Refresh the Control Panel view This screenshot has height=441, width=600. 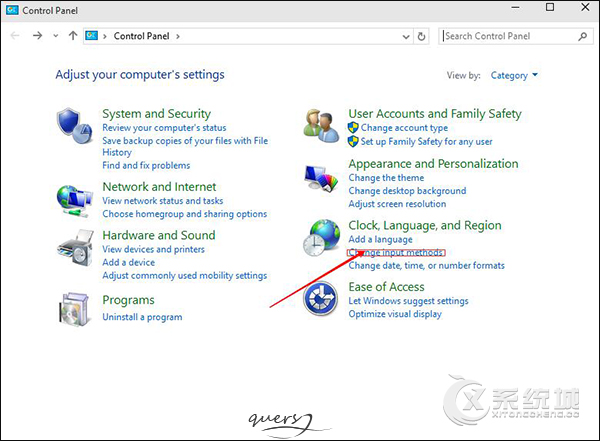click(421, 36)
